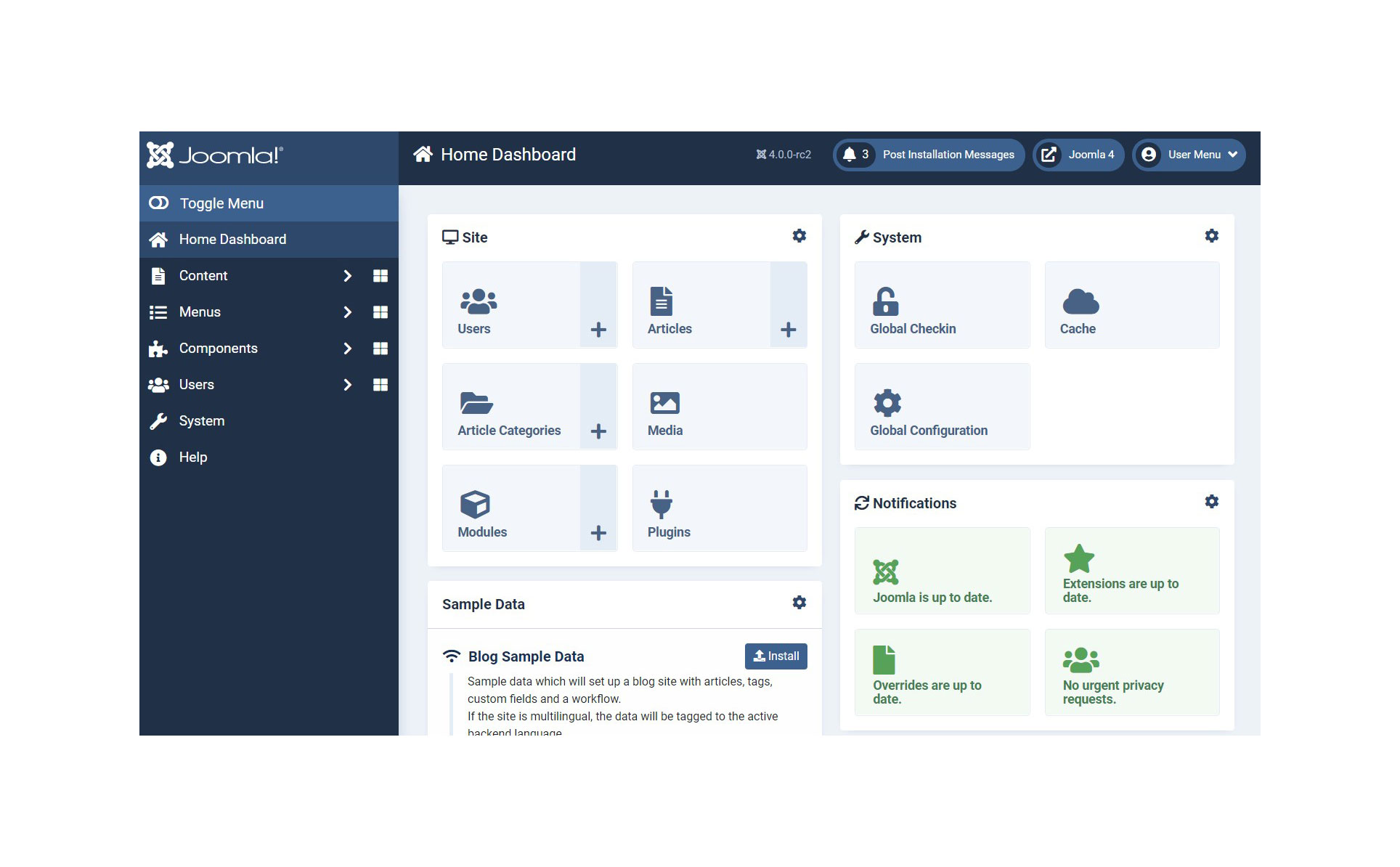Click the Post Installation Messages bell
1400x867 pixels.
(x=850, y=155)
